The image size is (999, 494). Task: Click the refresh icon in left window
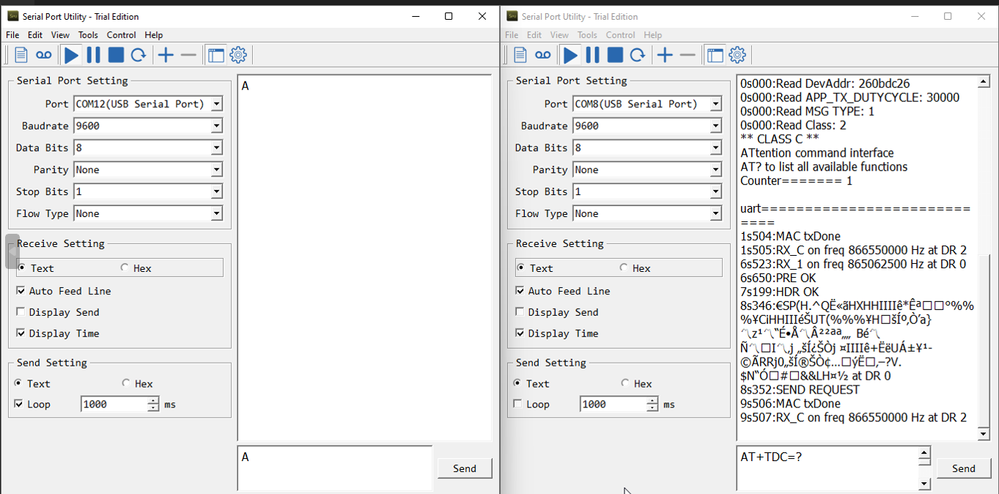(138, 55)
